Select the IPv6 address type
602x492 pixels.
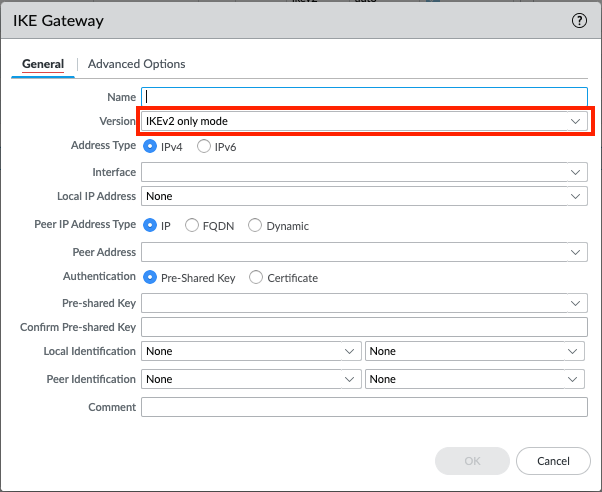pyautogui.click(x=205, y=147)
